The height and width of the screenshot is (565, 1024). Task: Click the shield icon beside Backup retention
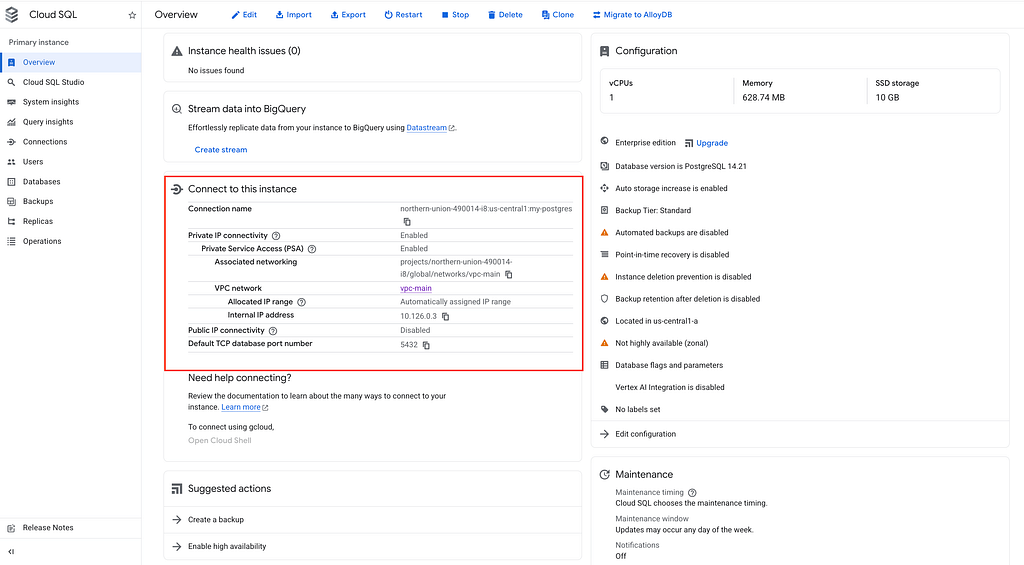(x=604, y=299)
